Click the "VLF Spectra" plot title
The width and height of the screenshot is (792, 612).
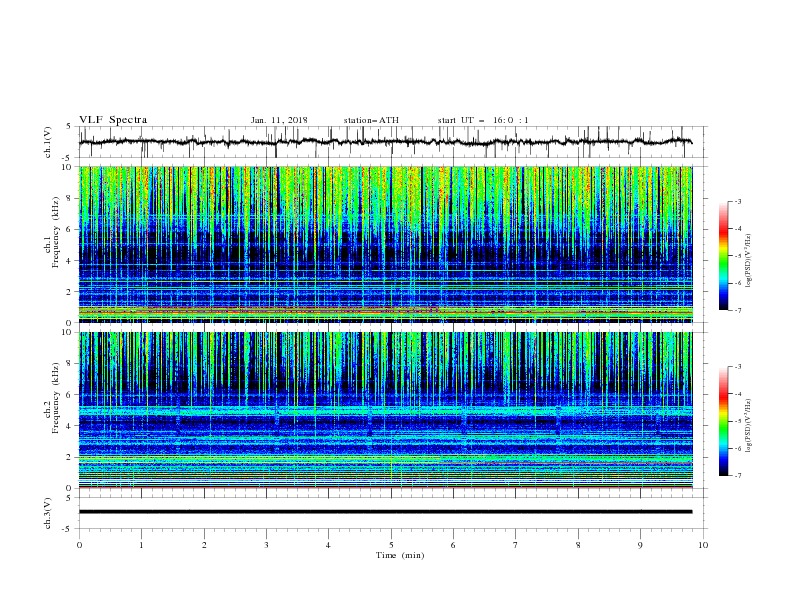tap(113, 120)
